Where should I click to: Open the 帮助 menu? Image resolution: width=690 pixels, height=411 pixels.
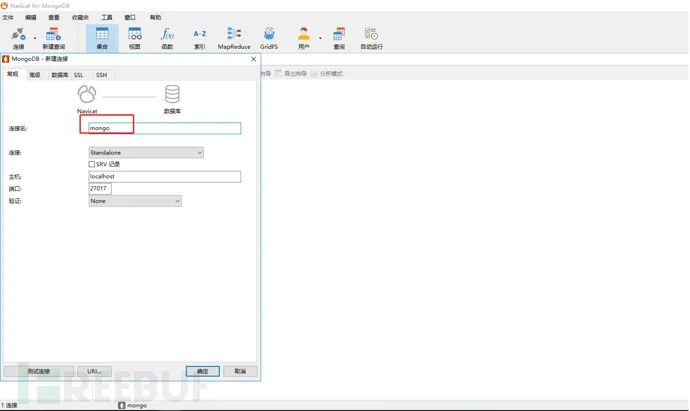(155, 17)
